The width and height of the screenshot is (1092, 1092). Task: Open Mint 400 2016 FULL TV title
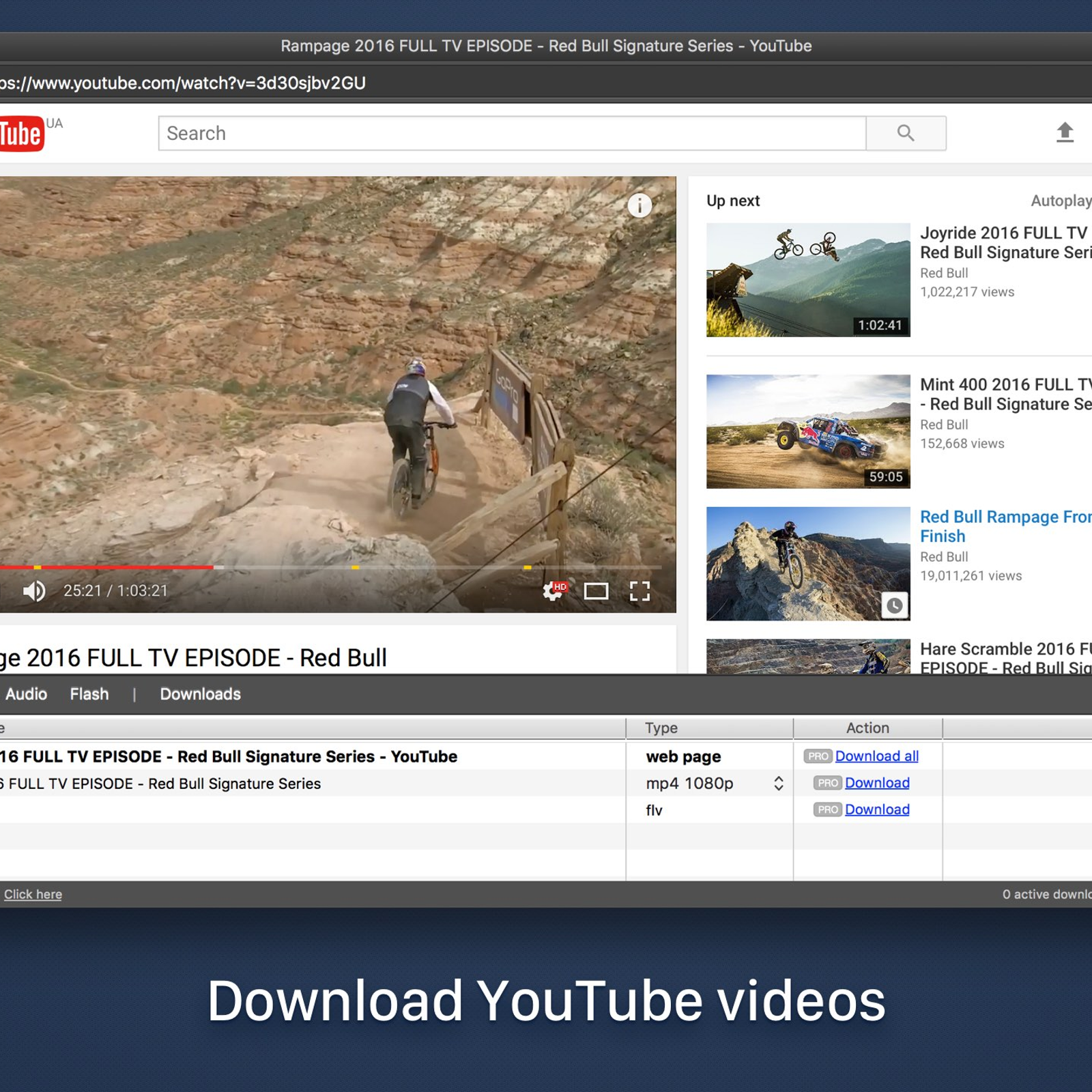(x=1006, y=394)
